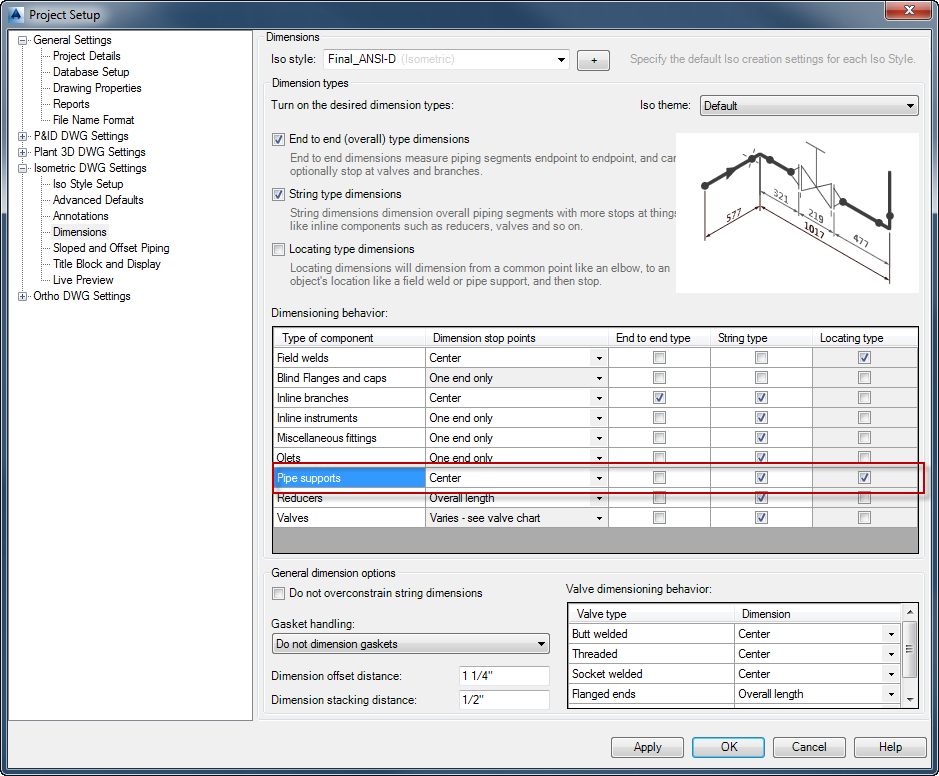The image size is (939, 776).
Task: Select Iso Style Setup tree item
Action: (88, 184)
